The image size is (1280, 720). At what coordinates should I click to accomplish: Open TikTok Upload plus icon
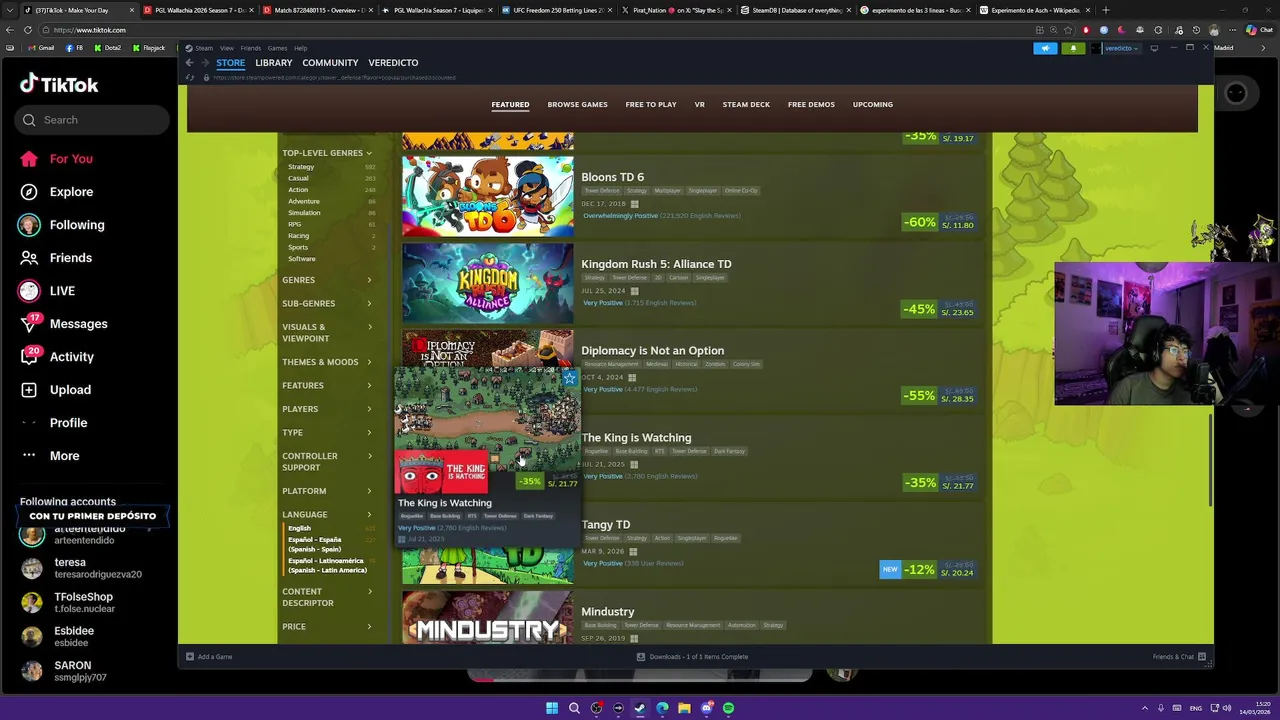coord(29,390)
